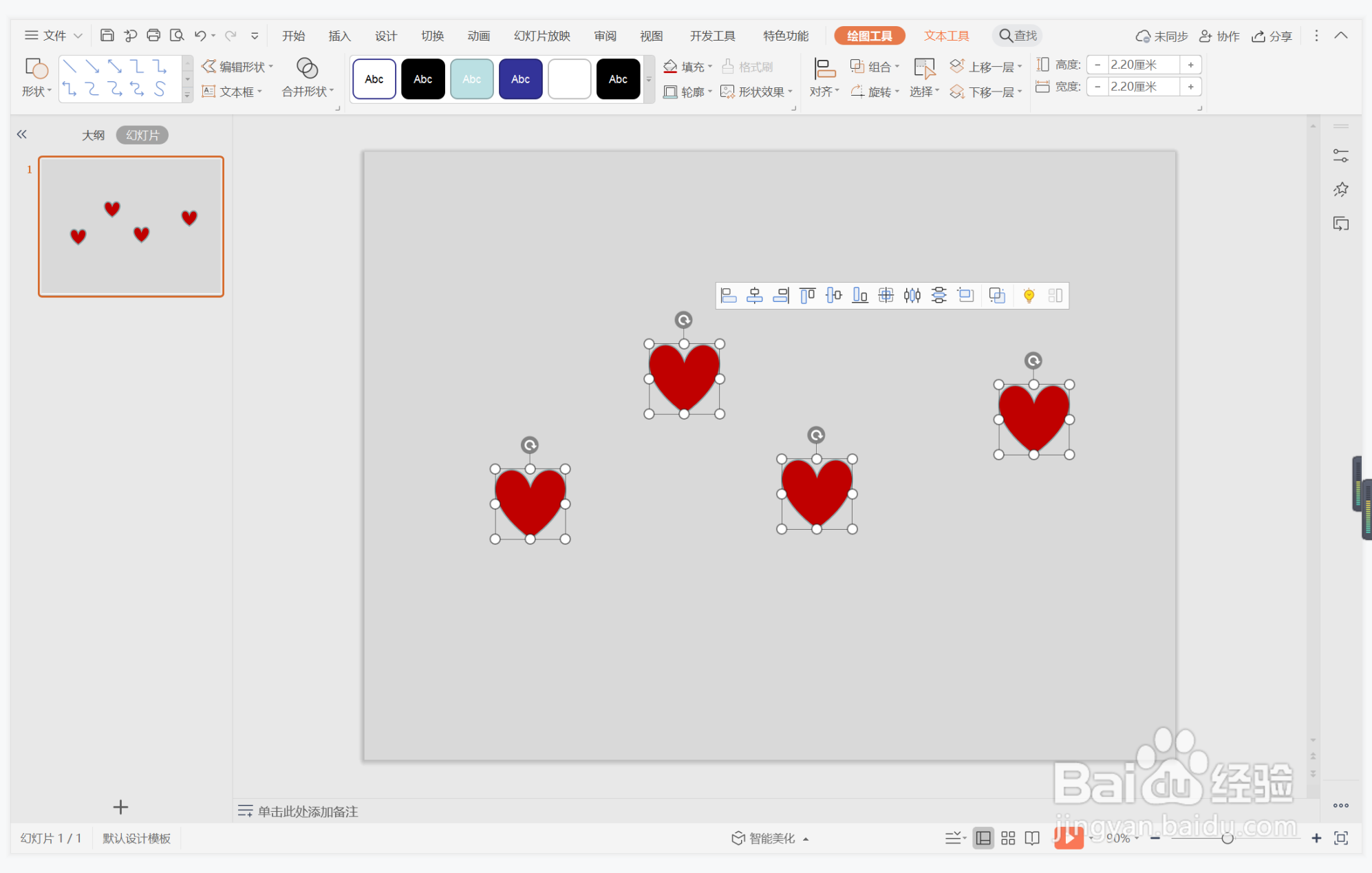Open the 填充 fill dropdown
The image size is (1372, 873).
(688, 67)
